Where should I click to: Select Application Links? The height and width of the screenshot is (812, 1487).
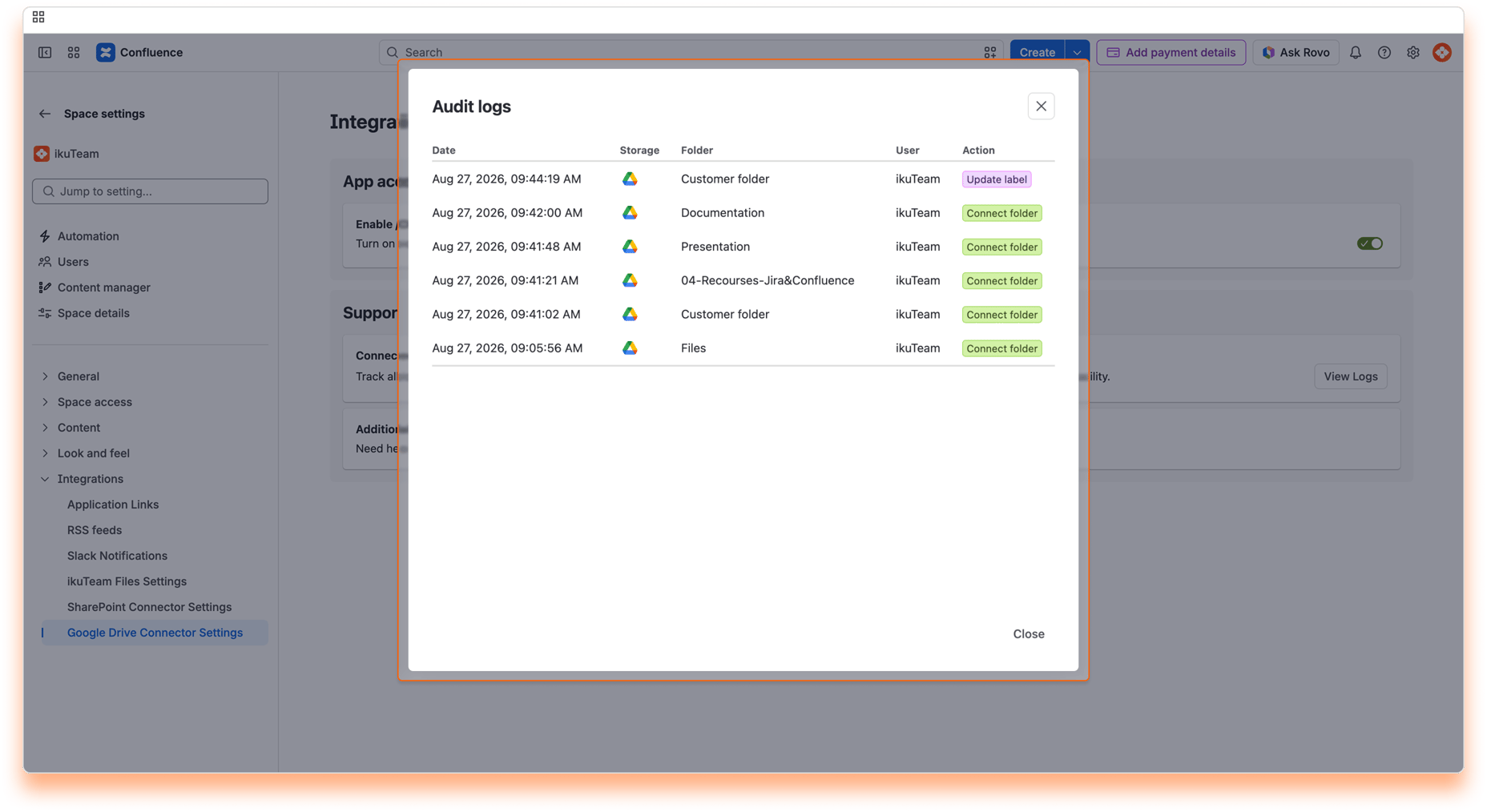click(x=113, y=504)
